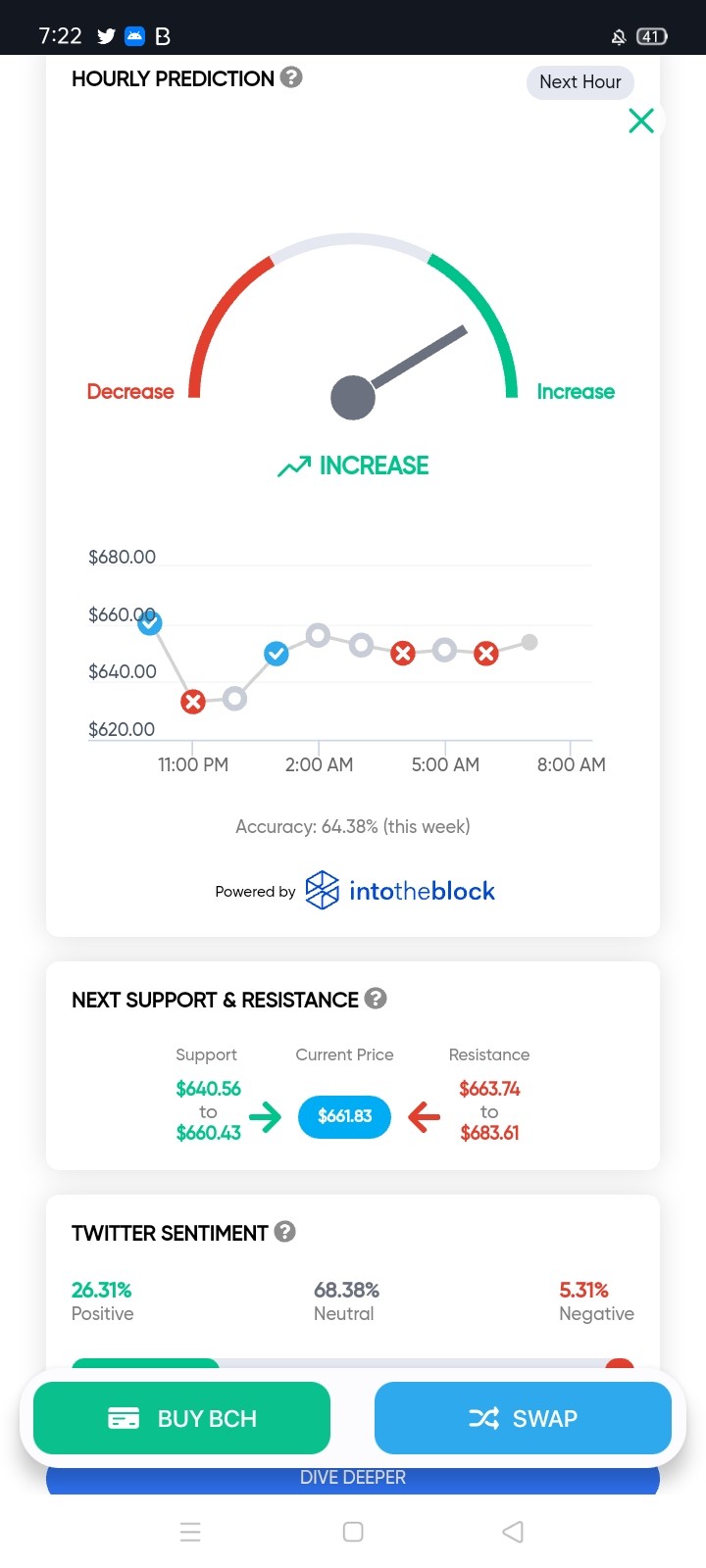Tap the Android recent apps menu icon
This screenshot has height=1568, width=706.
[191, 1532]
